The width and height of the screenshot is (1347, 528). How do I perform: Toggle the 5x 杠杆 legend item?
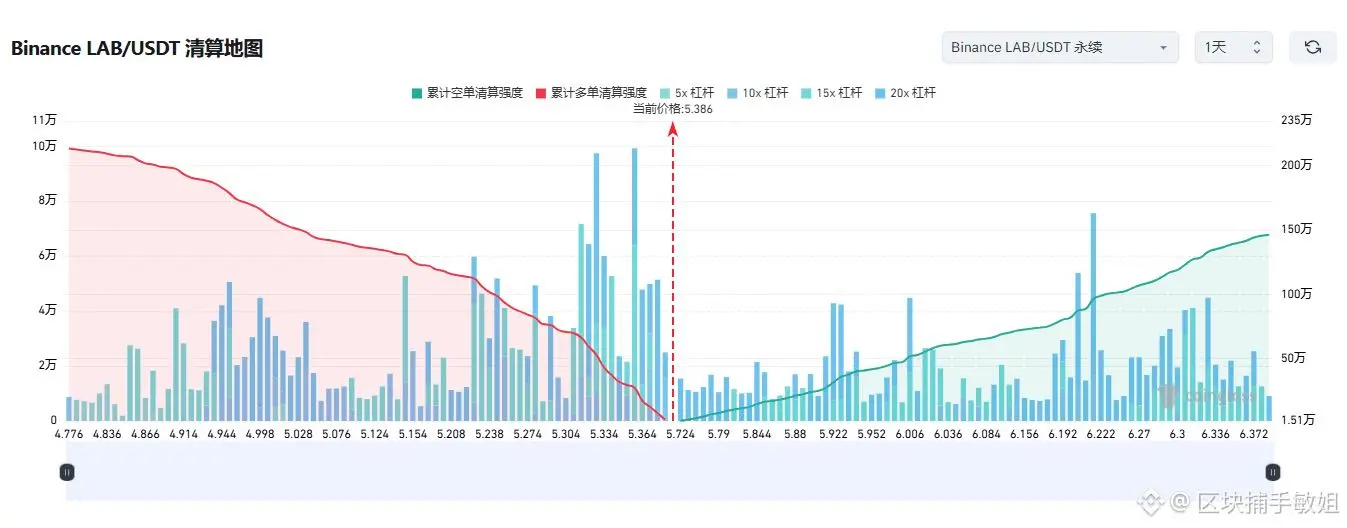[x=686, y=93]
